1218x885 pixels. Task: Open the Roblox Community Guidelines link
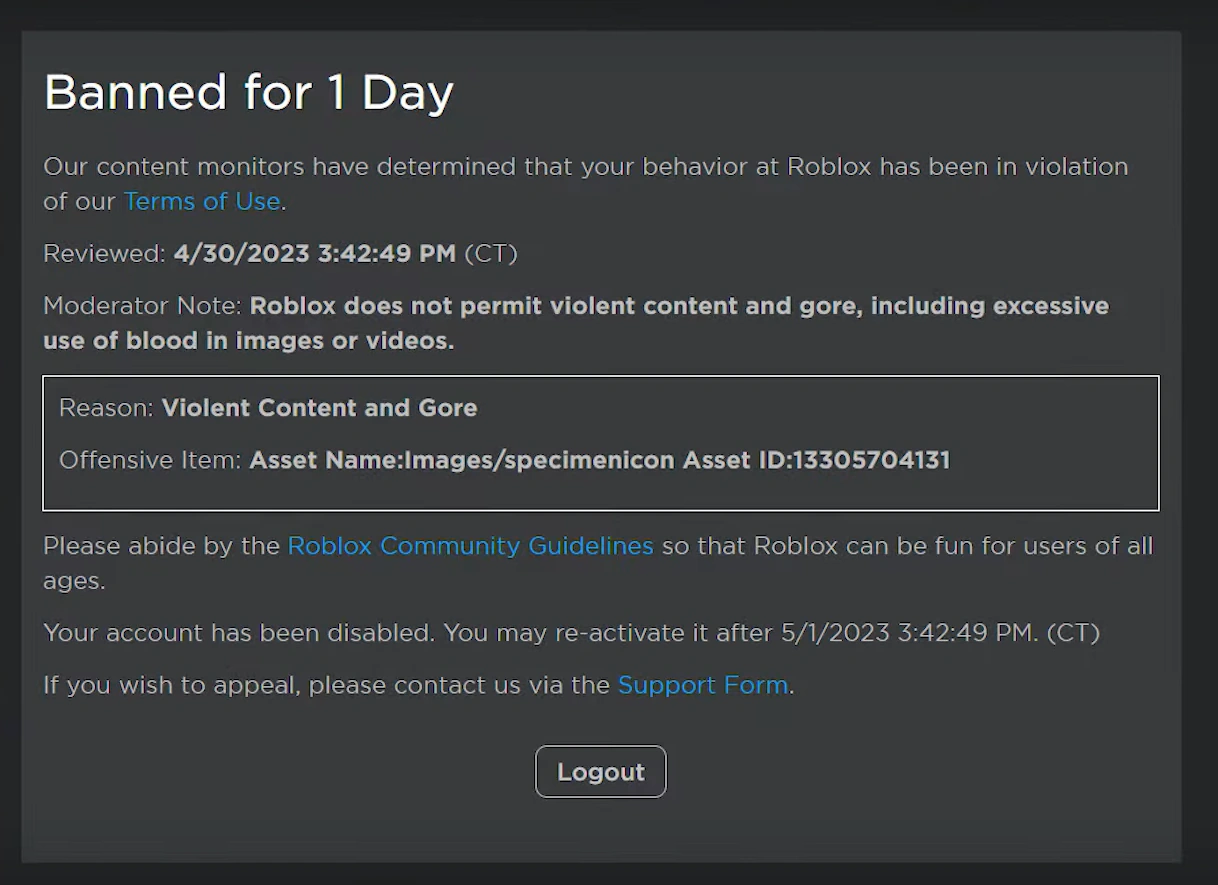click(470, 546)
